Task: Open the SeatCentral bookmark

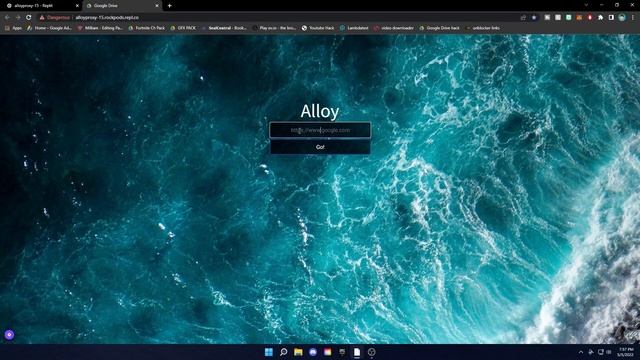Action: pyautogui.click(x=224, y=28)
